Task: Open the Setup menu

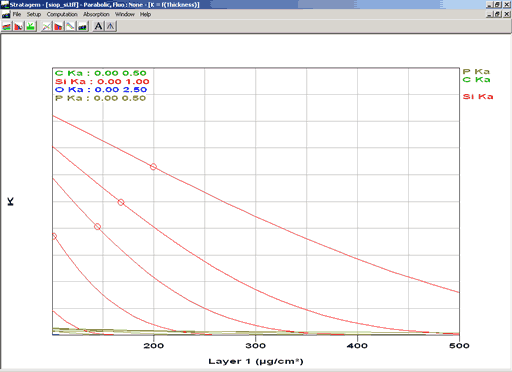Action: pyautogui.click(x=34, y=14)
